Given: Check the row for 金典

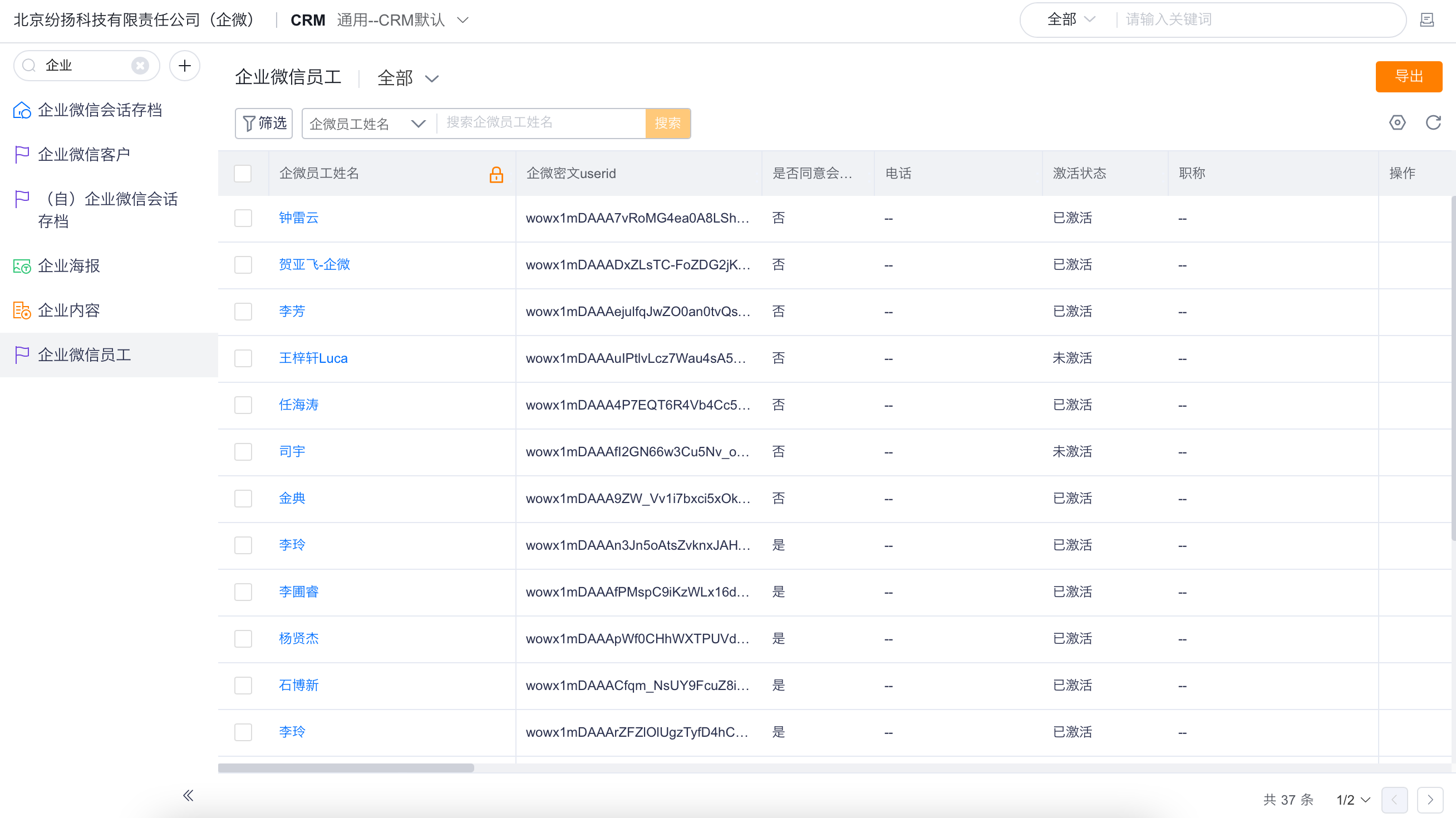Looking at the screenshot, I should (243, 498).
